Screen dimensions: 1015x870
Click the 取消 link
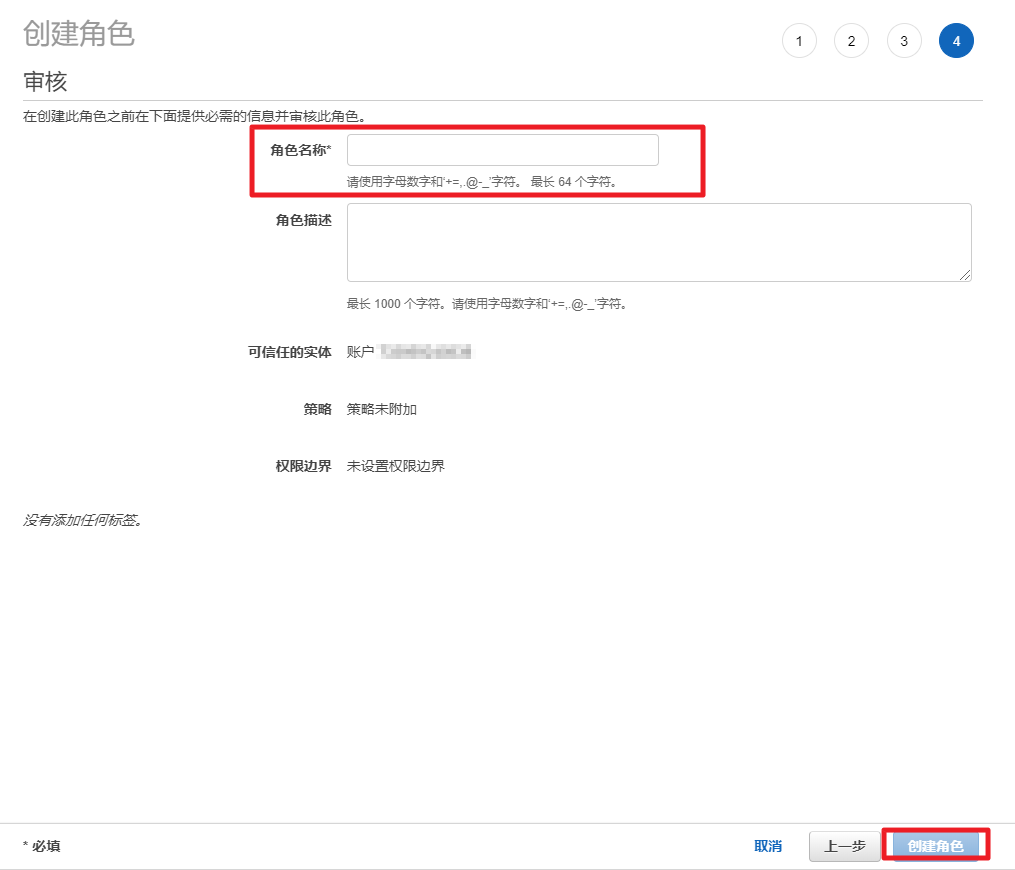pyautogui.click(x=768, y=846)
